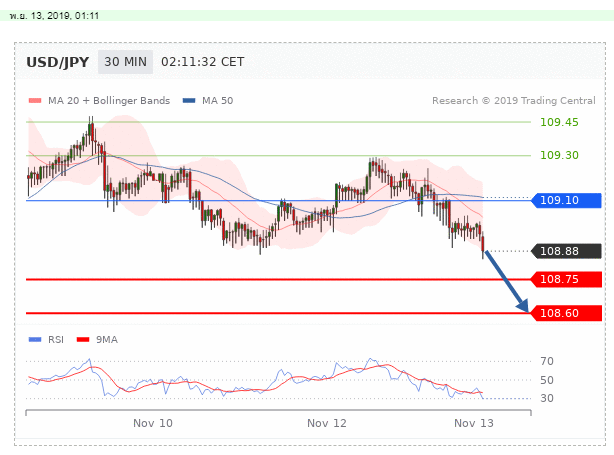
Task: Click the 9MA legend label
Action: (107, 339)
